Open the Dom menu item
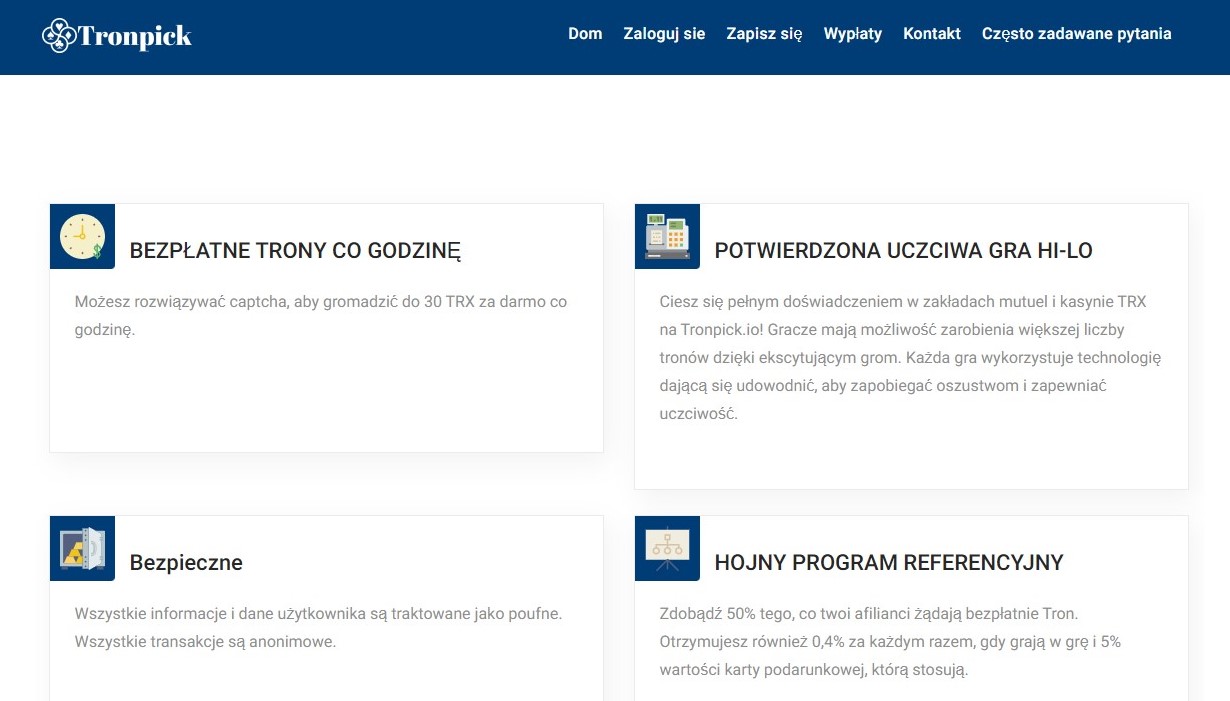 point(585,33)
